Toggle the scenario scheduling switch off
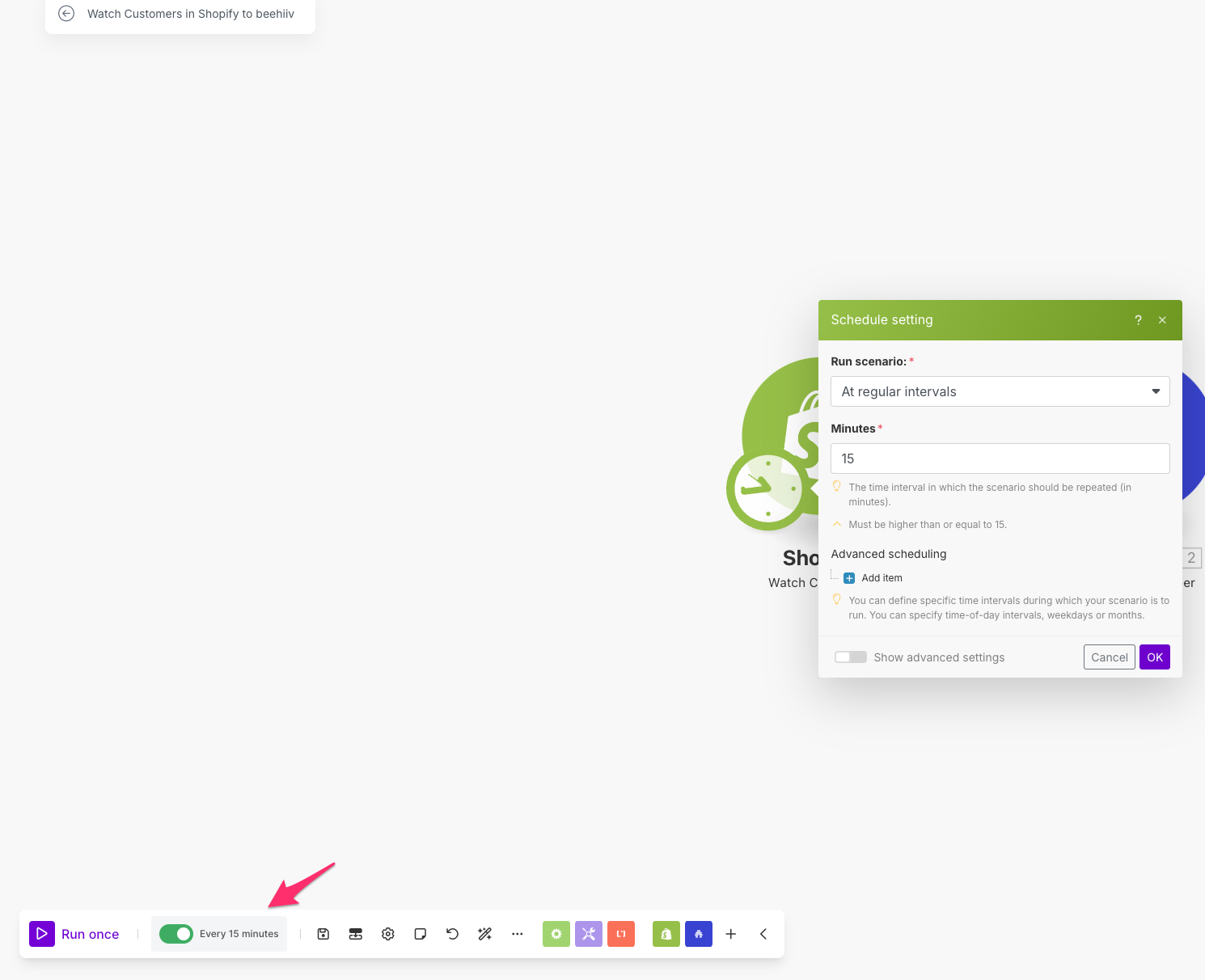Image resolution: width=1205 pixels, height=980 pixels. 176,934
